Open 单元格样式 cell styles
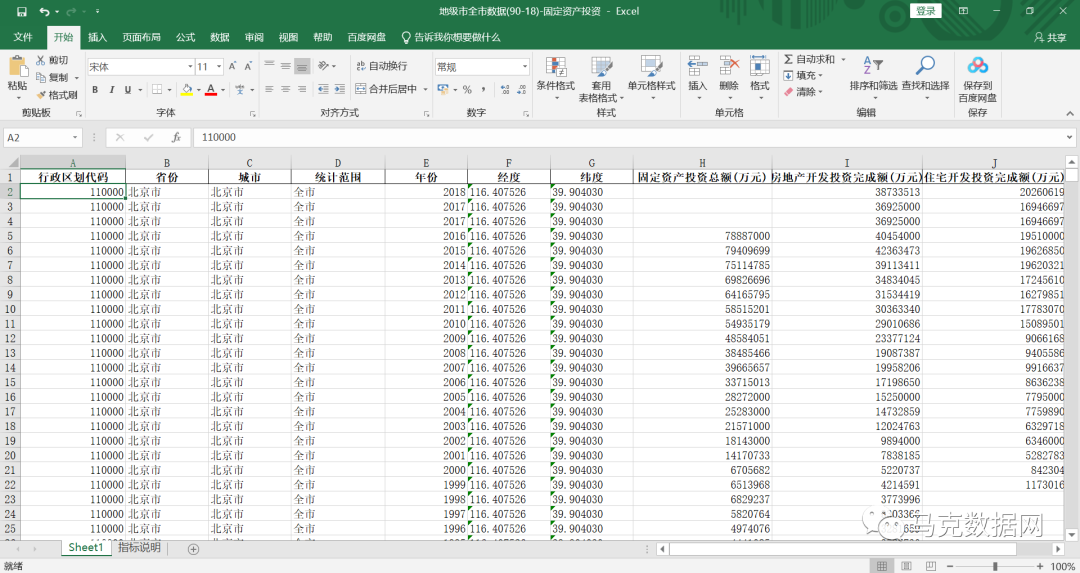 [x=651, y=78]
